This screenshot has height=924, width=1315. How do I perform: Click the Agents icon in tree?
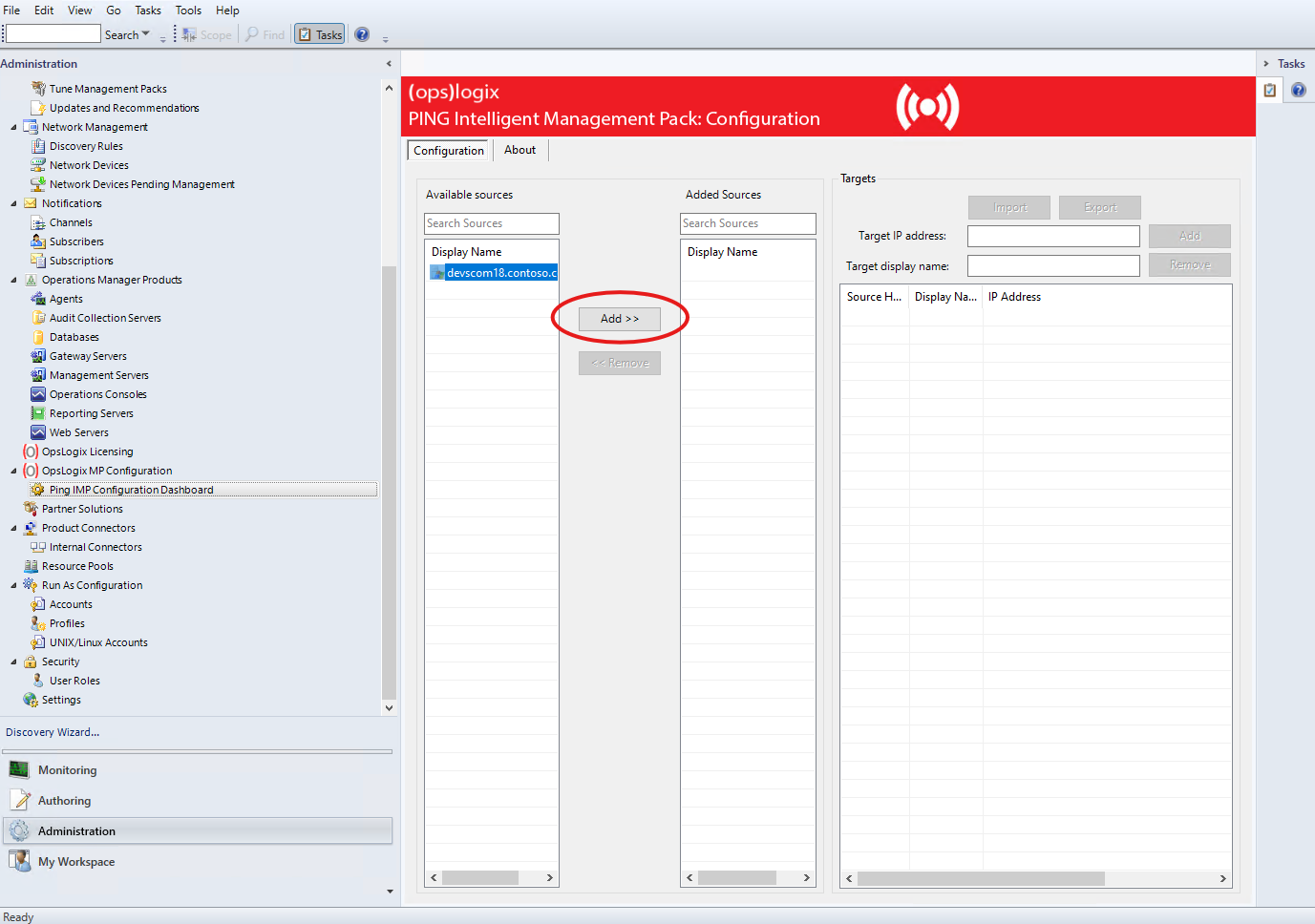pyautogui.click(x=38, y=299)
